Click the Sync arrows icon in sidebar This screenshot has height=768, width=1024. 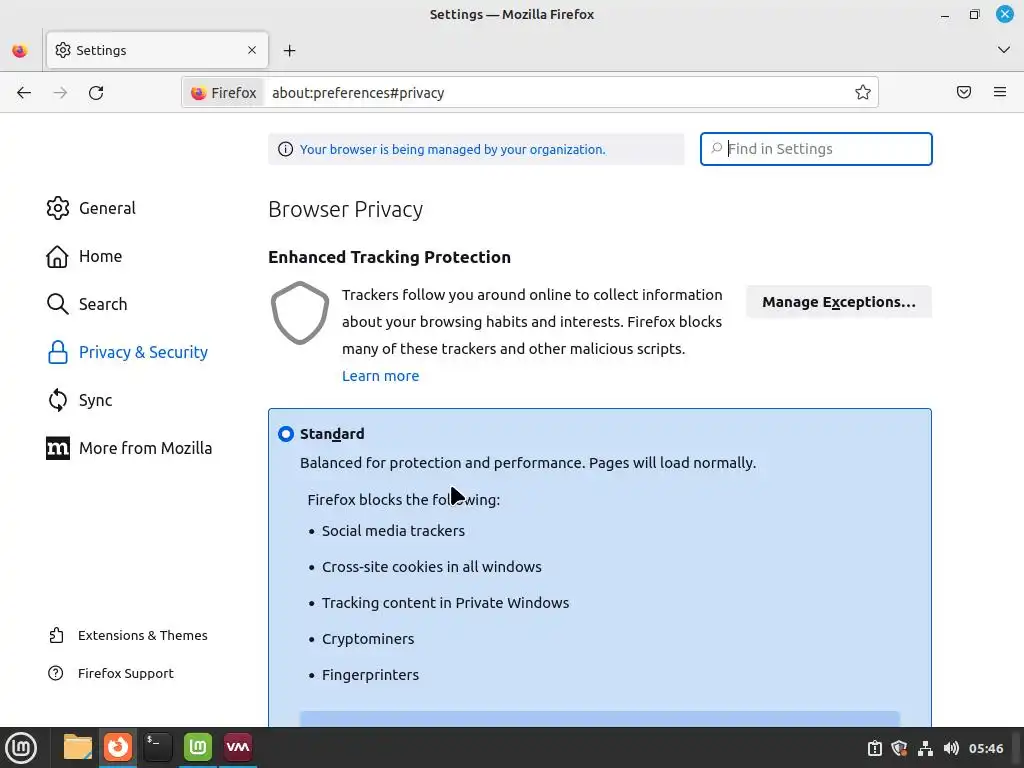(x=57, y=400)
